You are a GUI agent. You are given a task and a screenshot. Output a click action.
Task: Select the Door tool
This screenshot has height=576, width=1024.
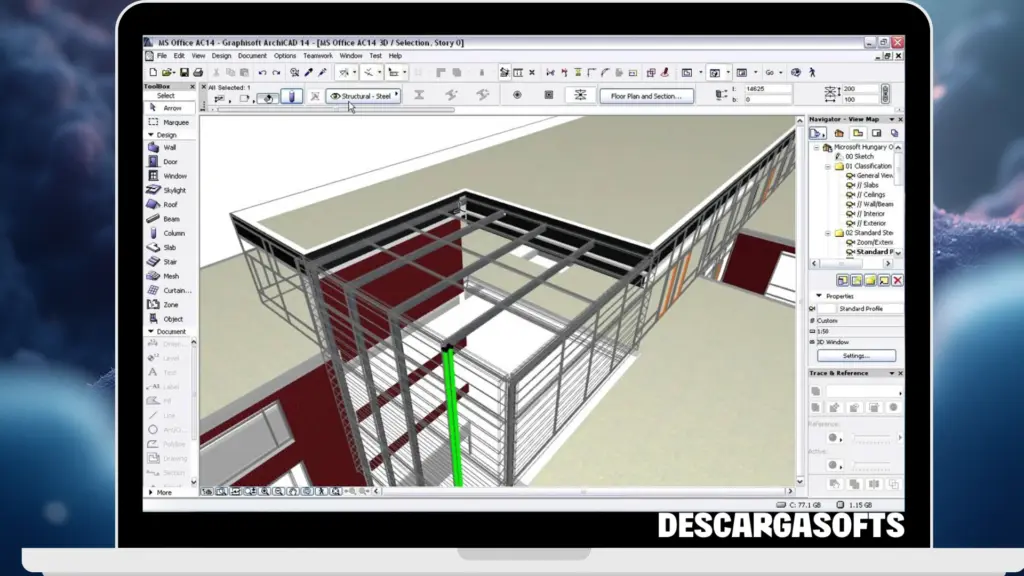[x=168, y=161]
